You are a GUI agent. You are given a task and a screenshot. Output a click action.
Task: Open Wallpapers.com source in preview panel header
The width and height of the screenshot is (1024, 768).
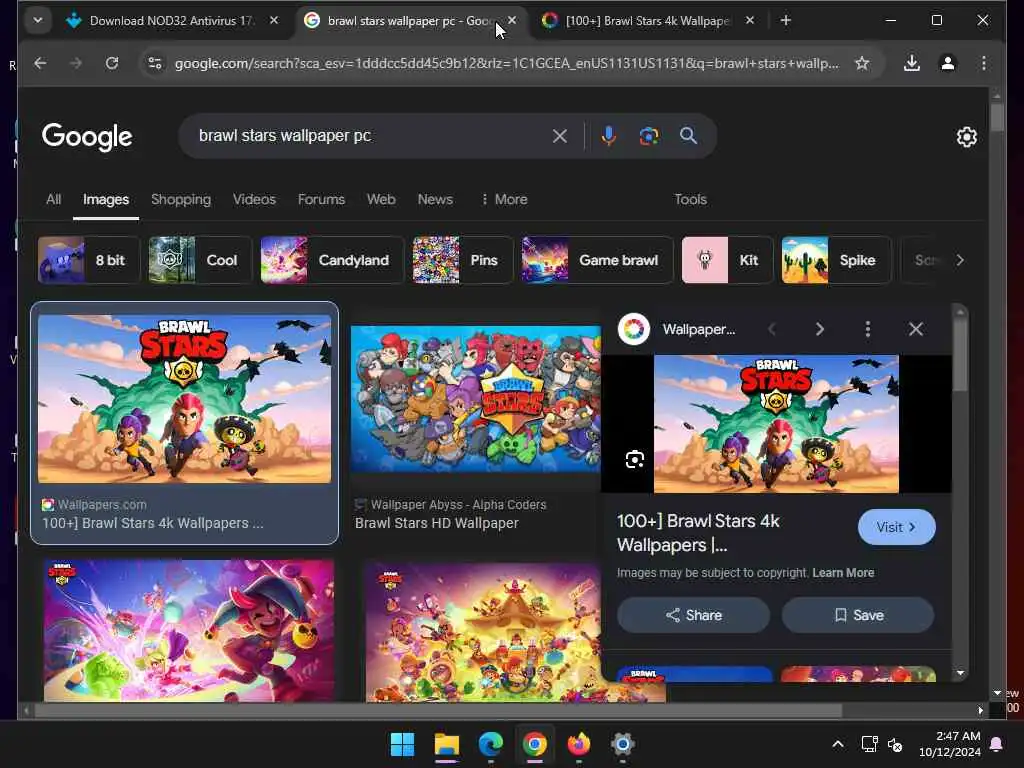tap(677, 329)
